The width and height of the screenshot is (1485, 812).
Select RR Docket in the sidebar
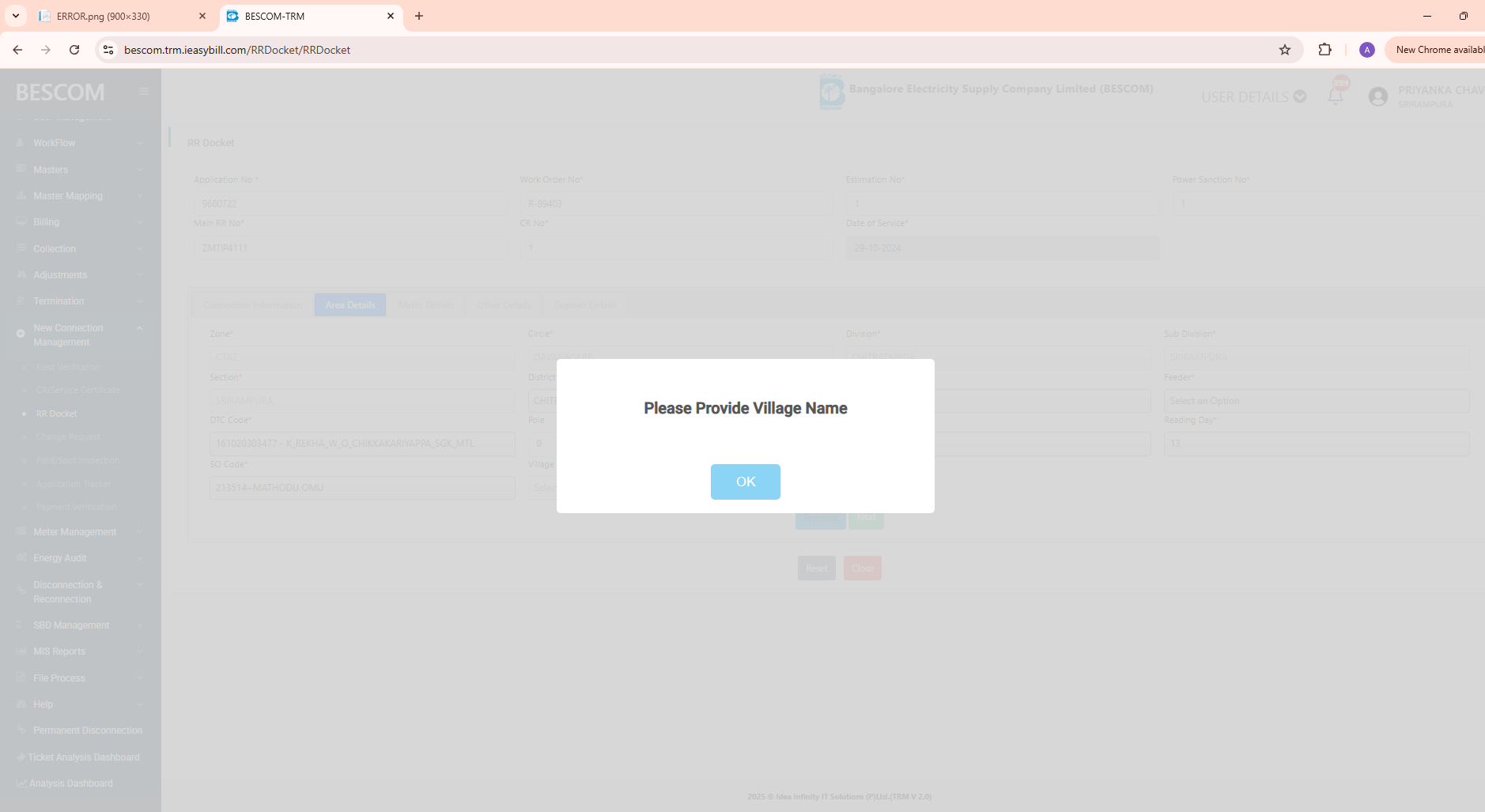tap(56, 414)
